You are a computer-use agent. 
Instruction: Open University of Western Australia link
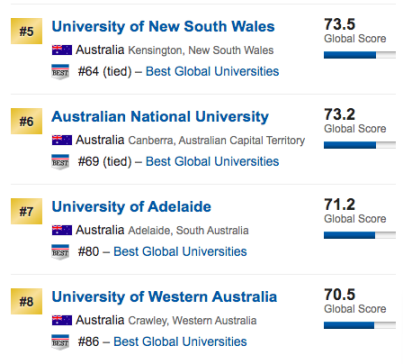(164, 297)
